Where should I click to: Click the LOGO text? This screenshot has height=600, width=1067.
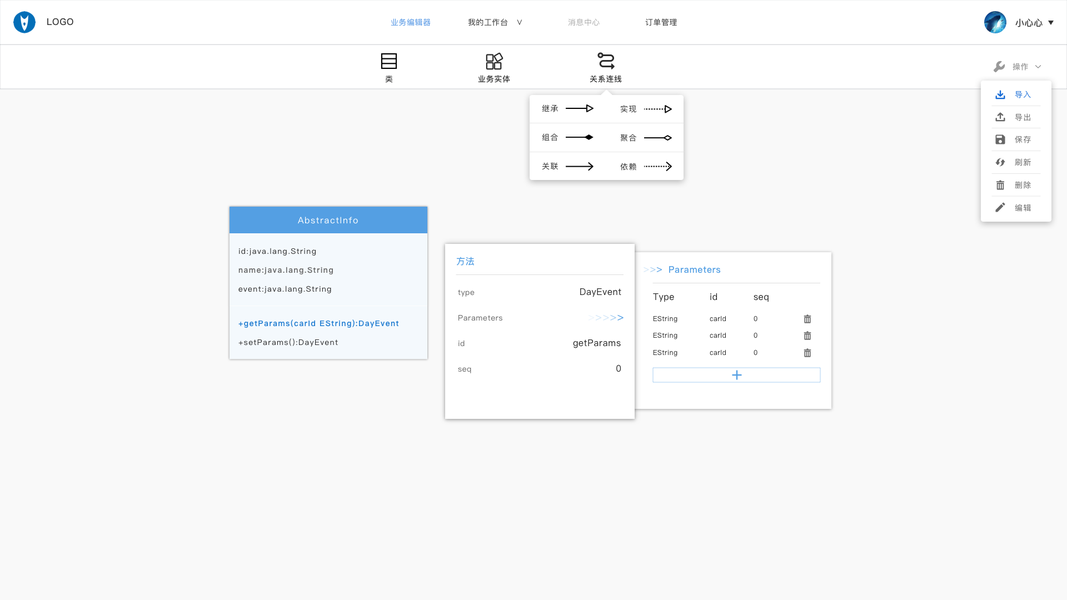[x=60, y=22]
